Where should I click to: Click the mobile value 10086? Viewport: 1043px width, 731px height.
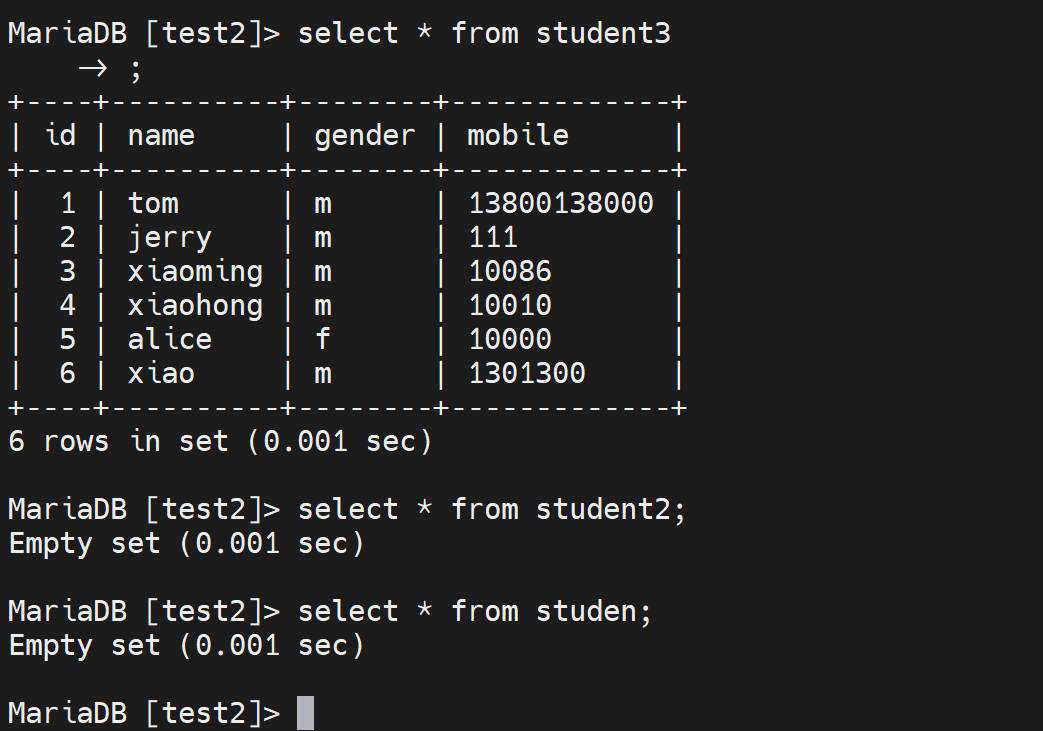pyautogui.click(x=510, y=272)
